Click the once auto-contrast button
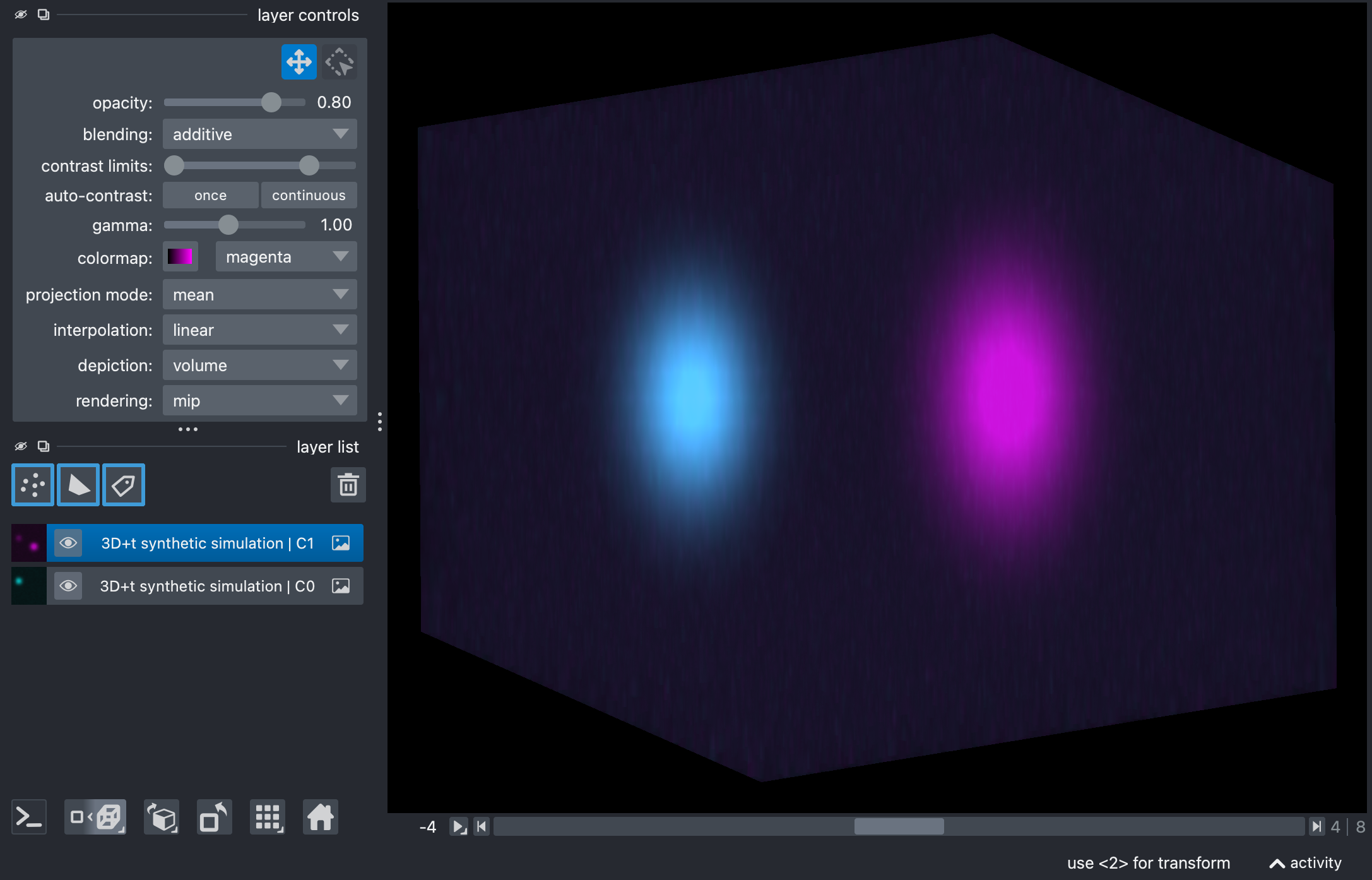 211,195
